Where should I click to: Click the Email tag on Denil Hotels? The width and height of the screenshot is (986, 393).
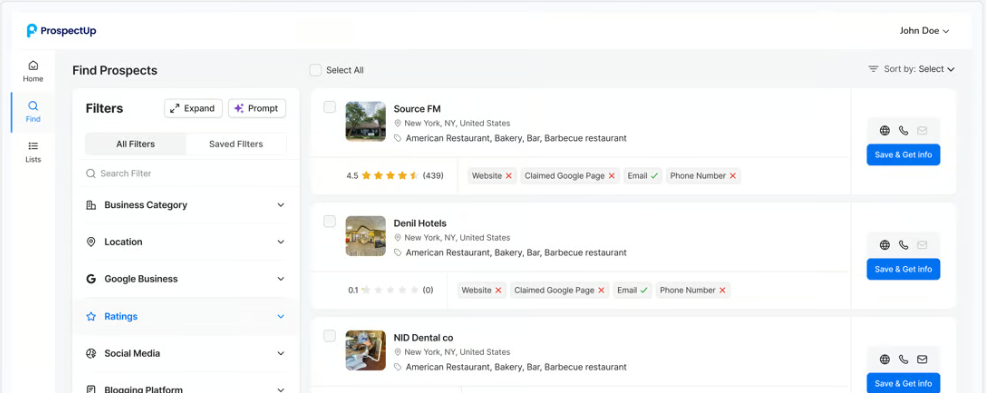click(632, 291)
